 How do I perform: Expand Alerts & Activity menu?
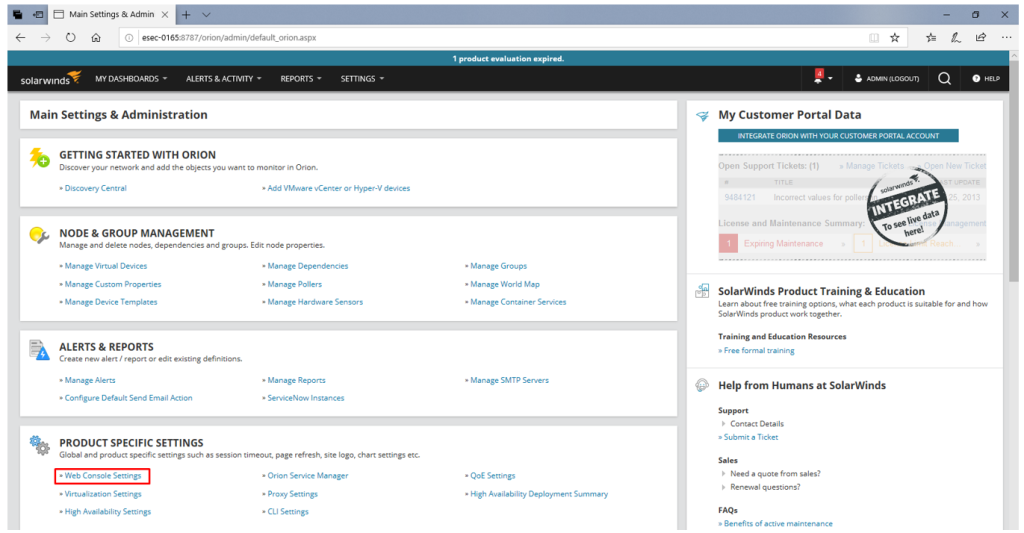(223, 78)
